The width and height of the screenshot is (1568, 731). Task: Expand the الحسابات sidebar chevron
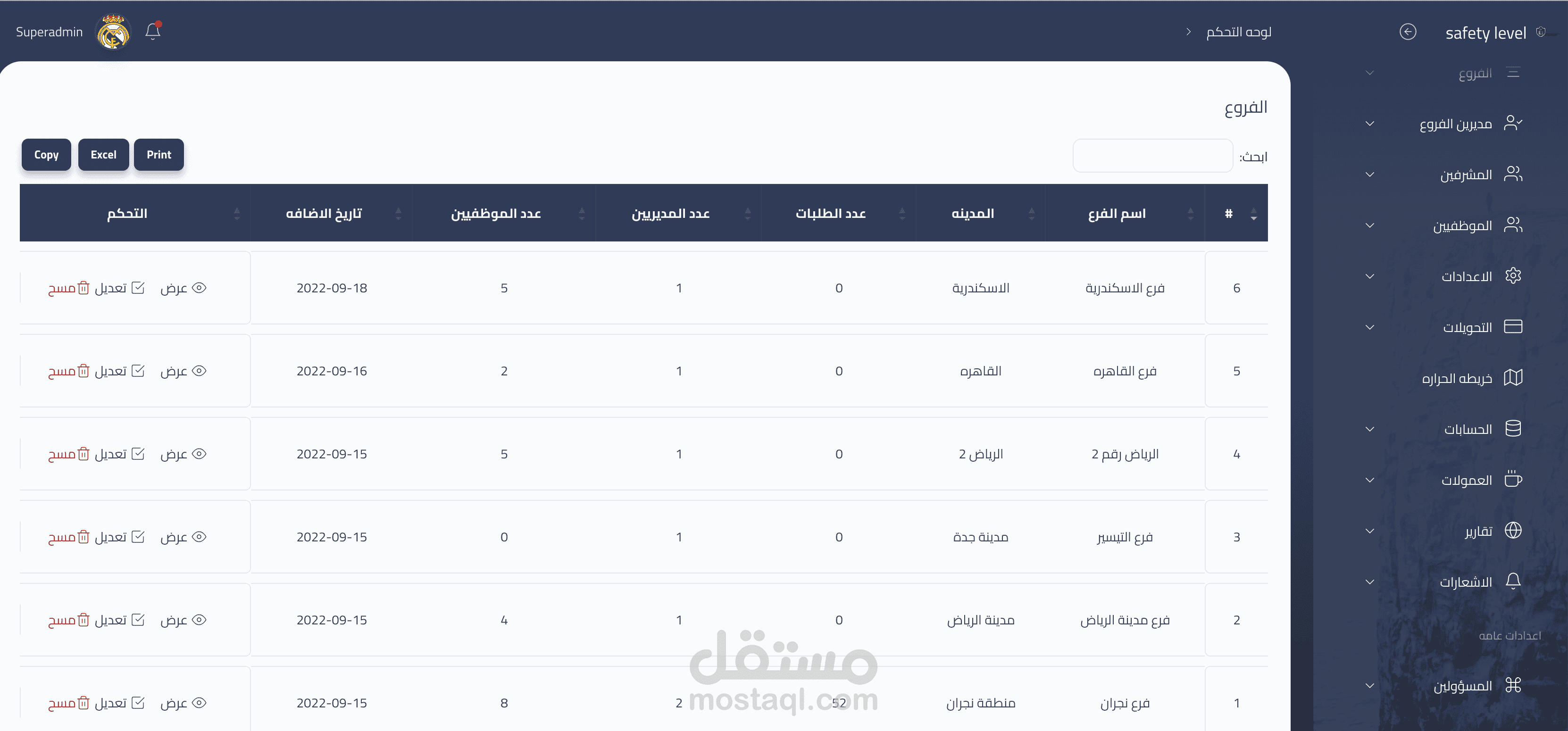[1369, 430]
